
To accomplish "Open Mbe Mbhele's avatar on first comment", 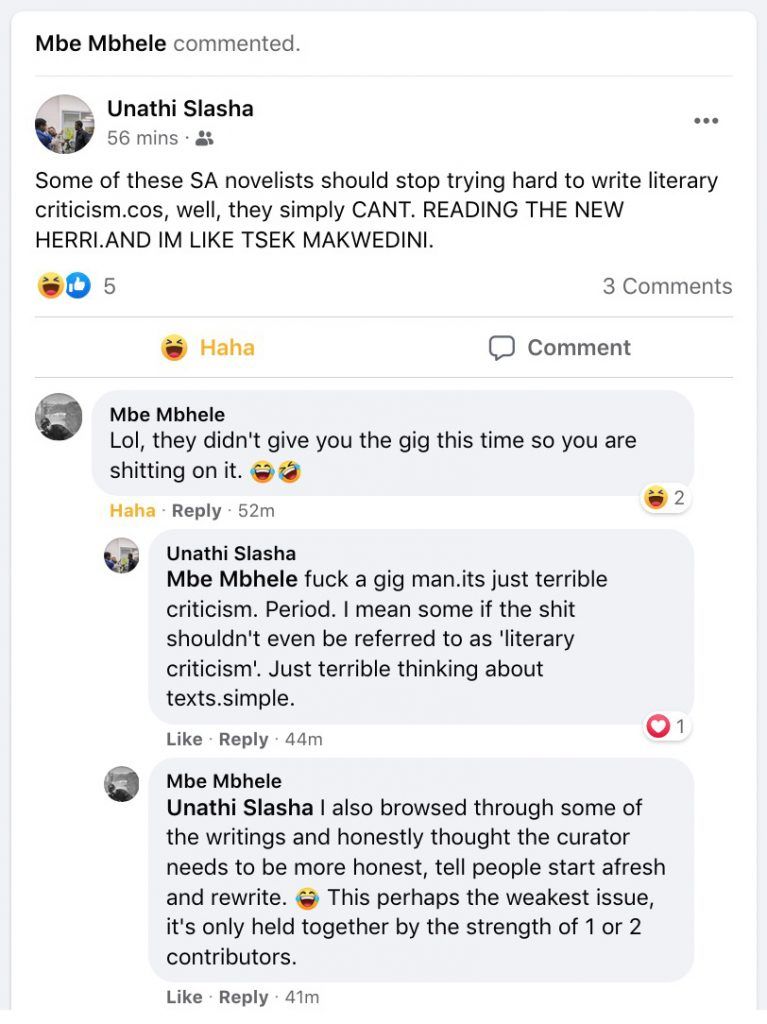I will point(59,417).
